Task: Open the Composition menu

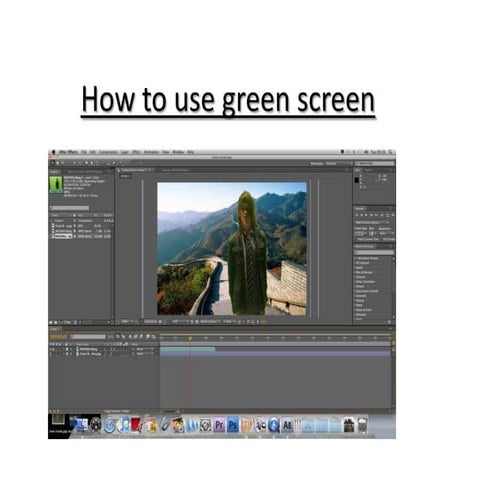Action: pos(108,152)
